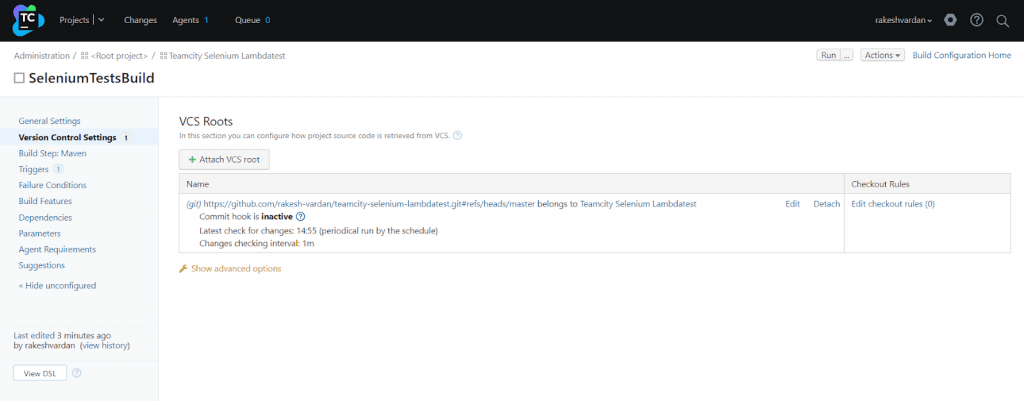Select Build Step: Maven in sidebar
Viewport: 1024px width, 401px height.
[53, 153]
